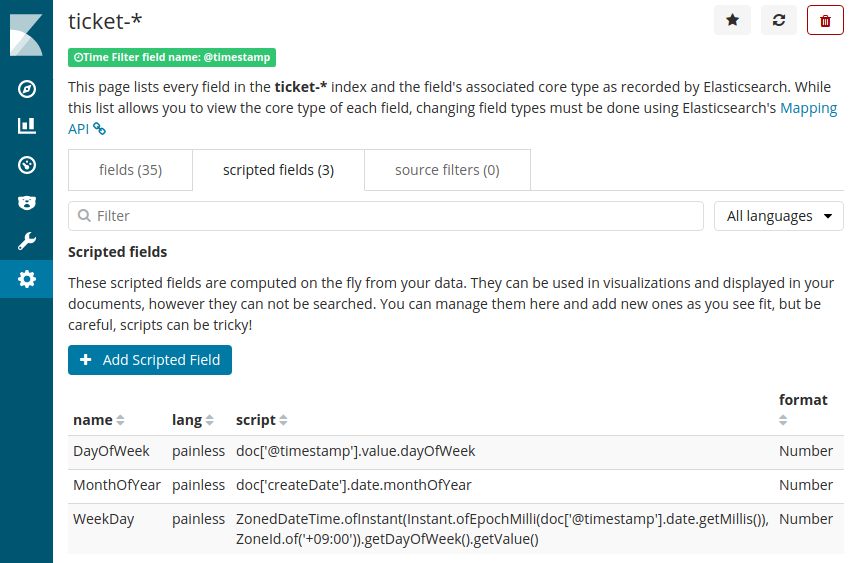This screenshot has width=859, height=563.
Task: Open Management gear icon in sidebar
Action: (27, 279)
